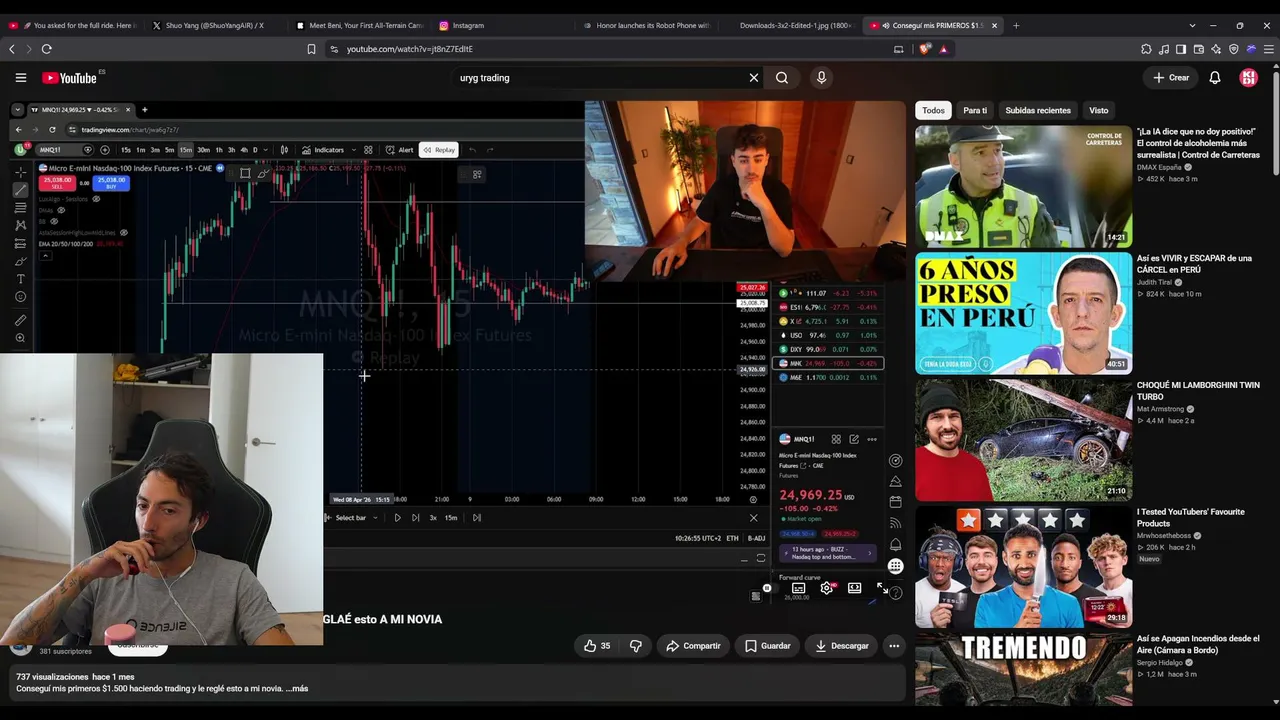Open TradingView Indicators menu

click(x=323, y=150)
